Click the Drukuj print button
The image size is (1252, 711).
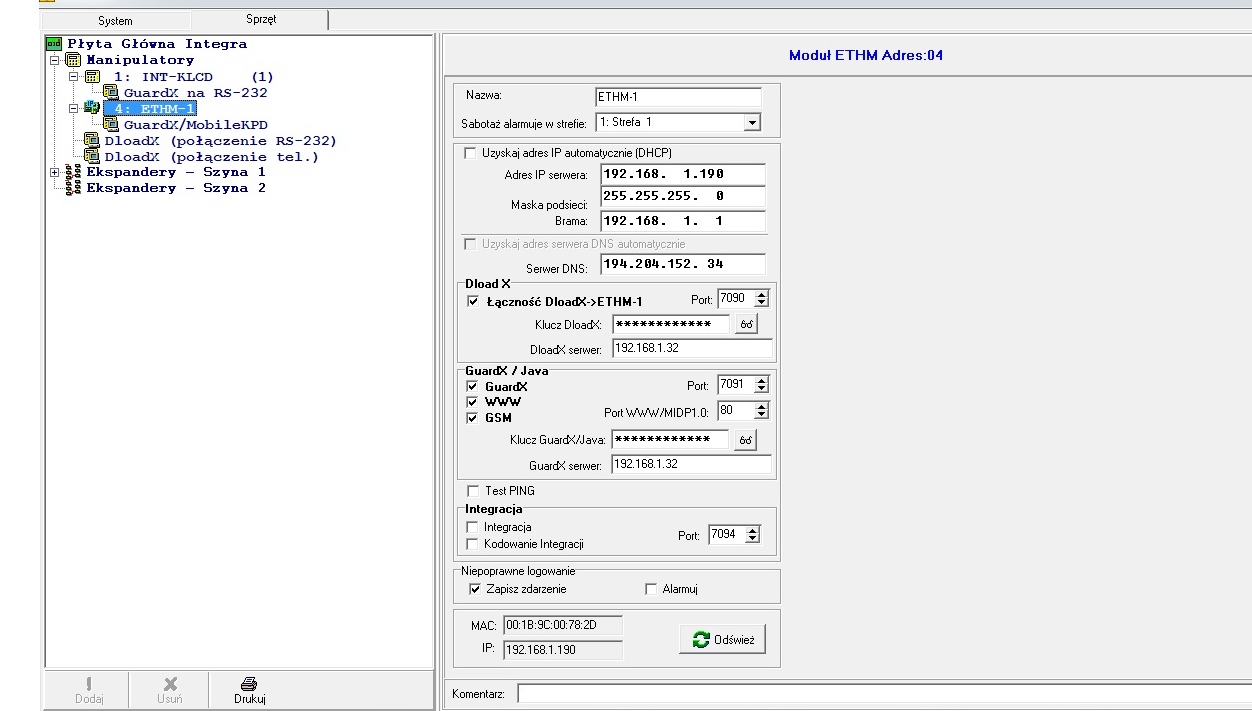tap(250, 690)
